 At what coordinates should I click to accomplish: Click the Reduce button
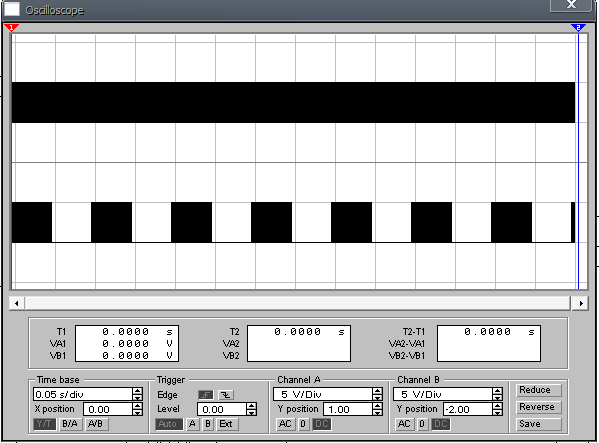539,390
